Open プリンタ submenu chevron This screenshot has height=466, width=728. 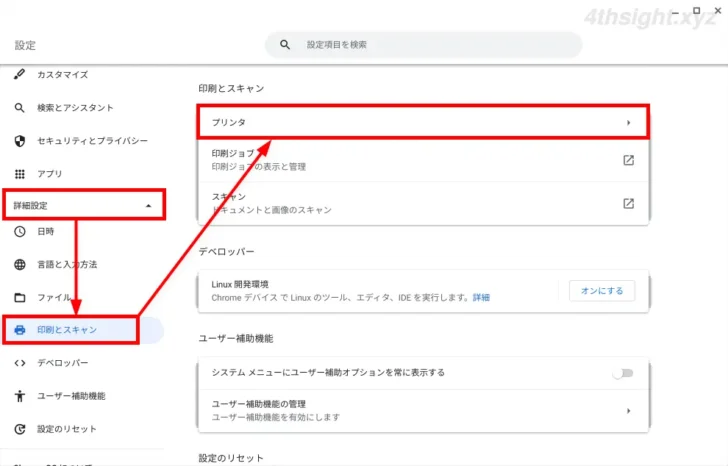click(628, 123)
